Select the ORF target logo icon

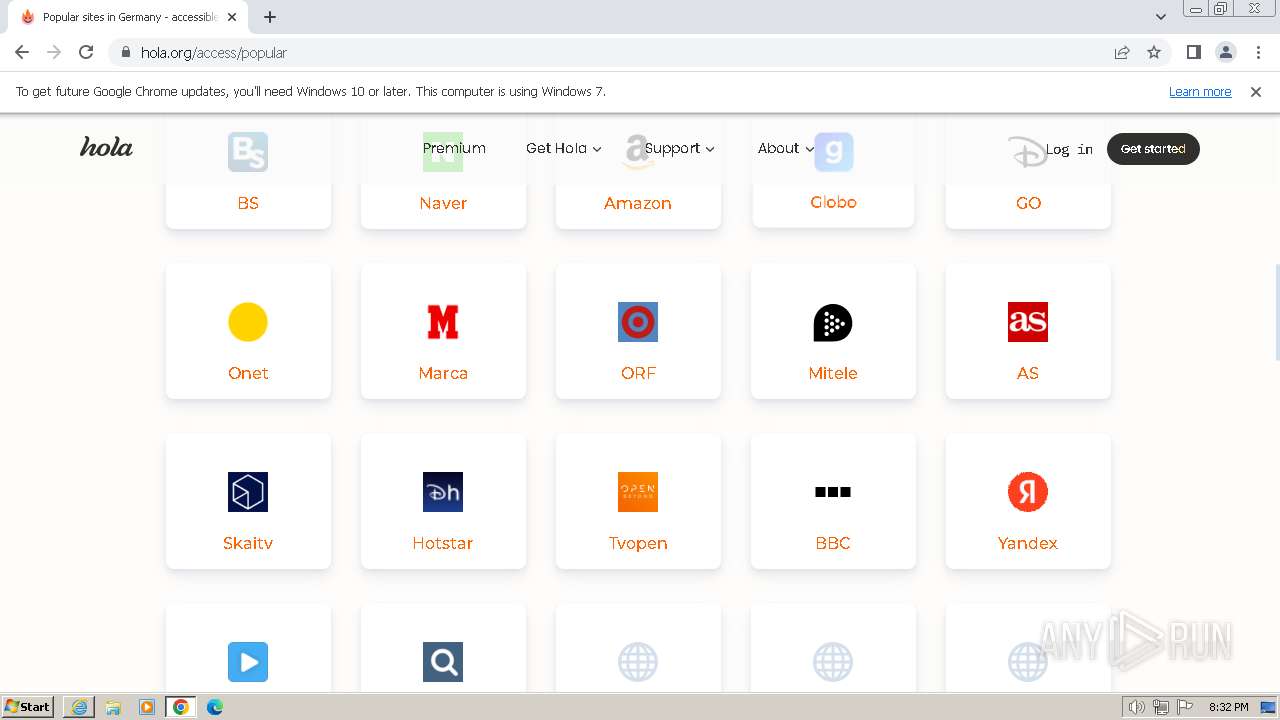click(x=638, y=322)
